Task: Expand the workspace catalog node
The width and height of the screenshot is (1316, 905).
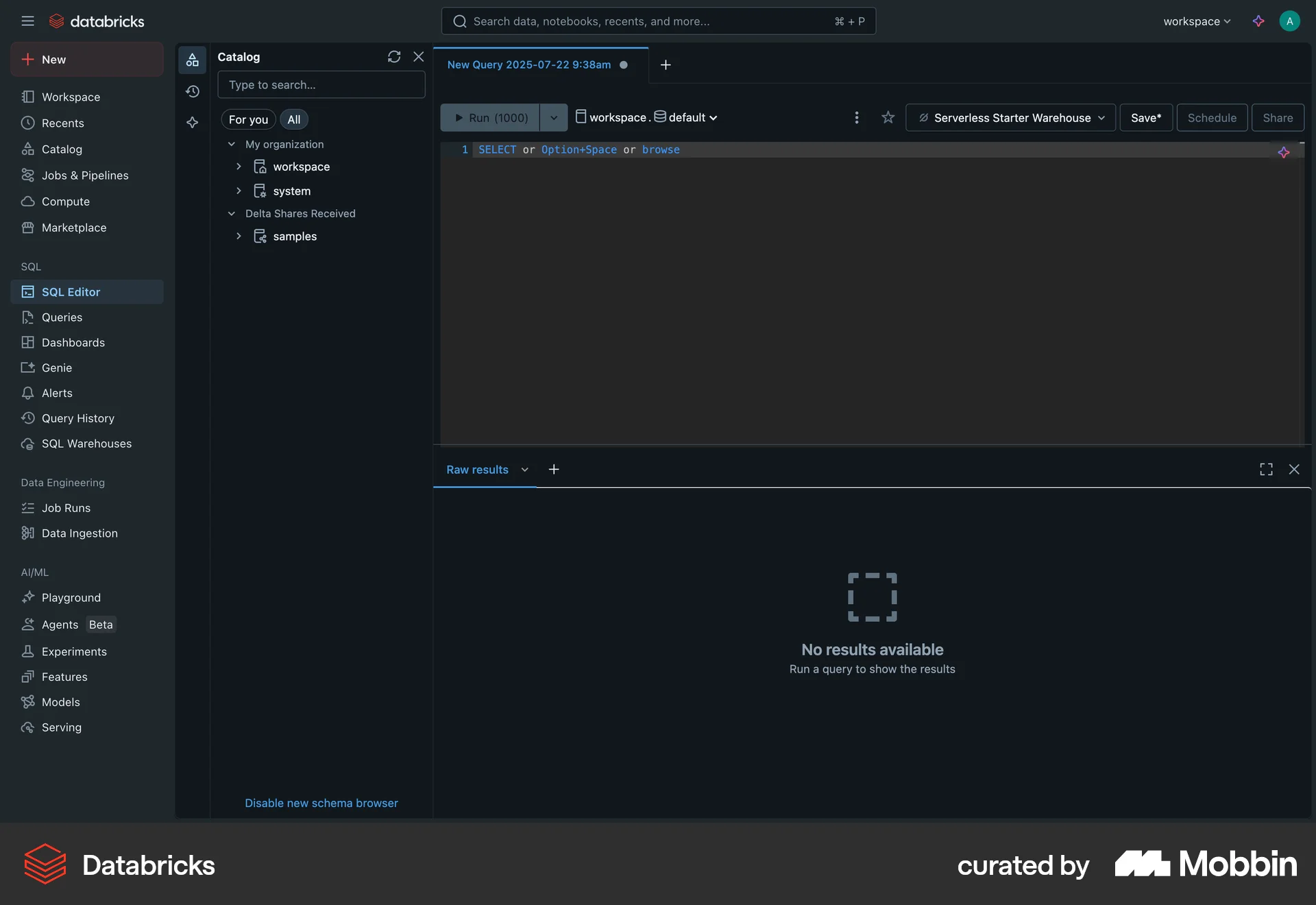Action: 239,167
